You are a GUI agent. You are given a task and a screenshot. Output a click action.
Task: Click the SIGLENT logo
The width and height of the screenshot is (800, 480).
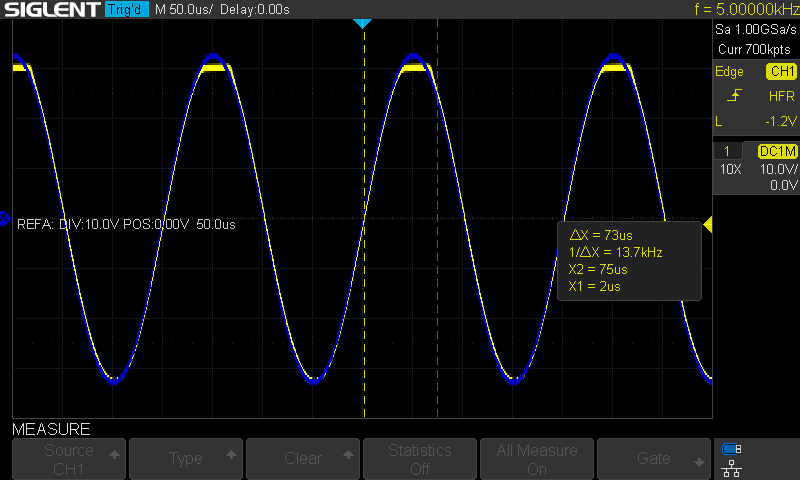coord(52,9)
